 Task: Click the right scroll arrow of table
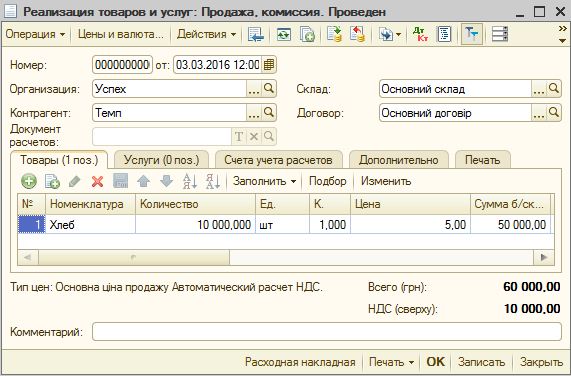[x=544, y=257]
